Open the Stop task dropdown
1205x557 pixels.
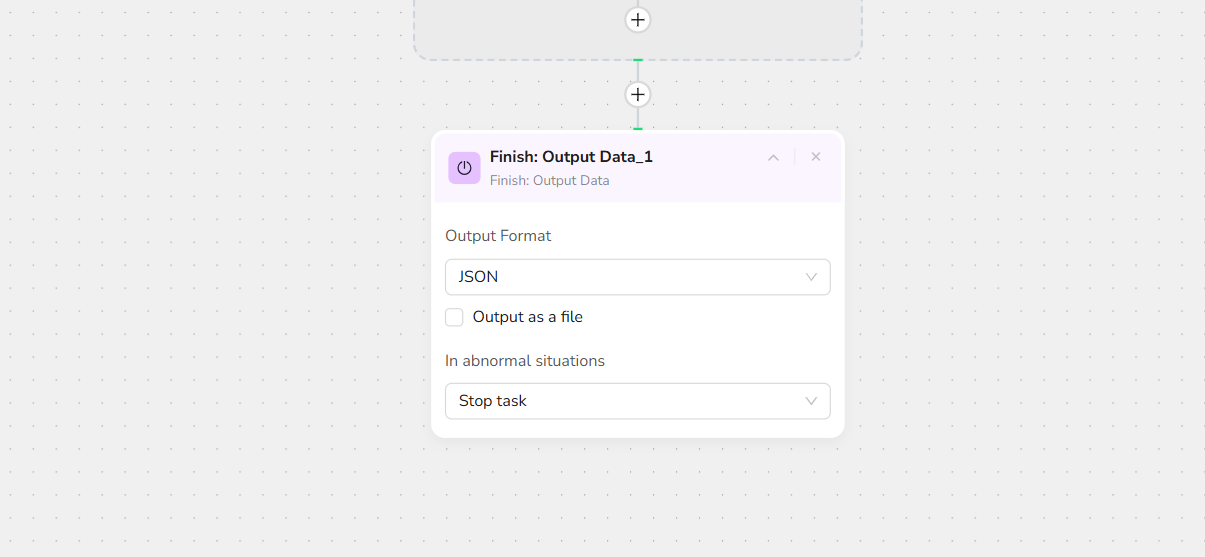coord(637,401)
